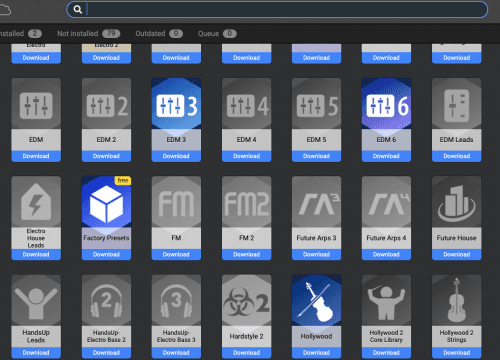Download the FM 2 soundbank
Viewport: 500px width, 360px height.
click(247, 254)
